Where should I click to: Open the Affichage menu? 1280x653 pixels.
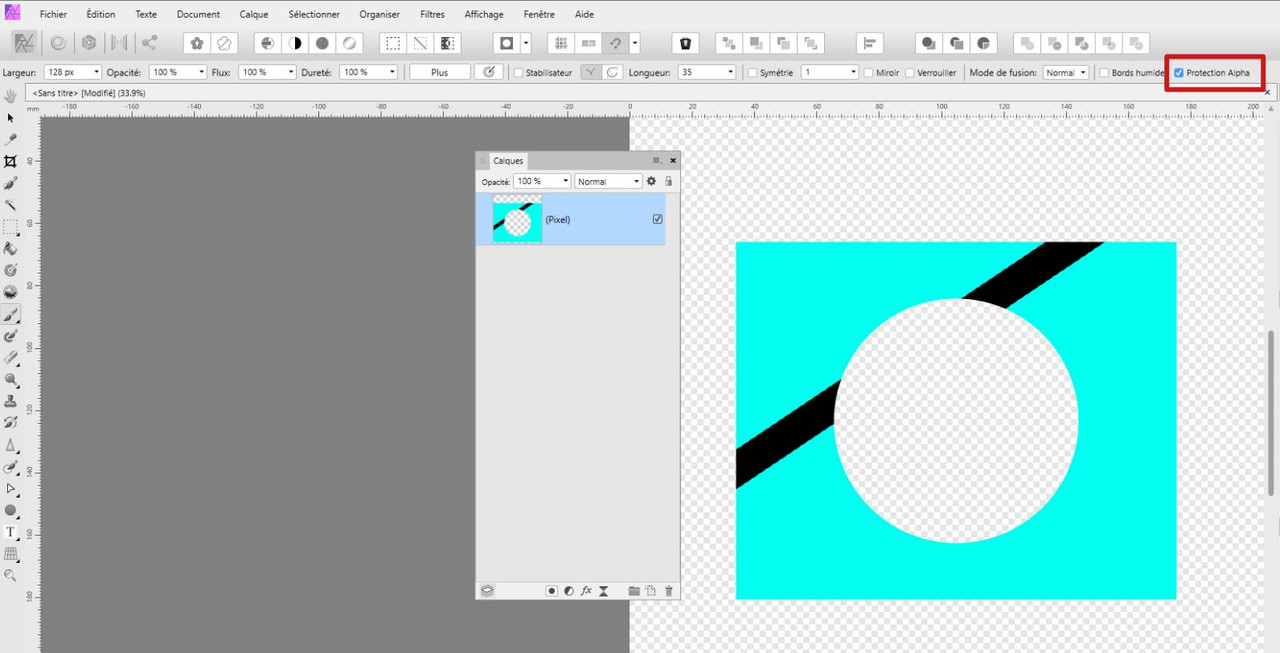click(484, 14)
